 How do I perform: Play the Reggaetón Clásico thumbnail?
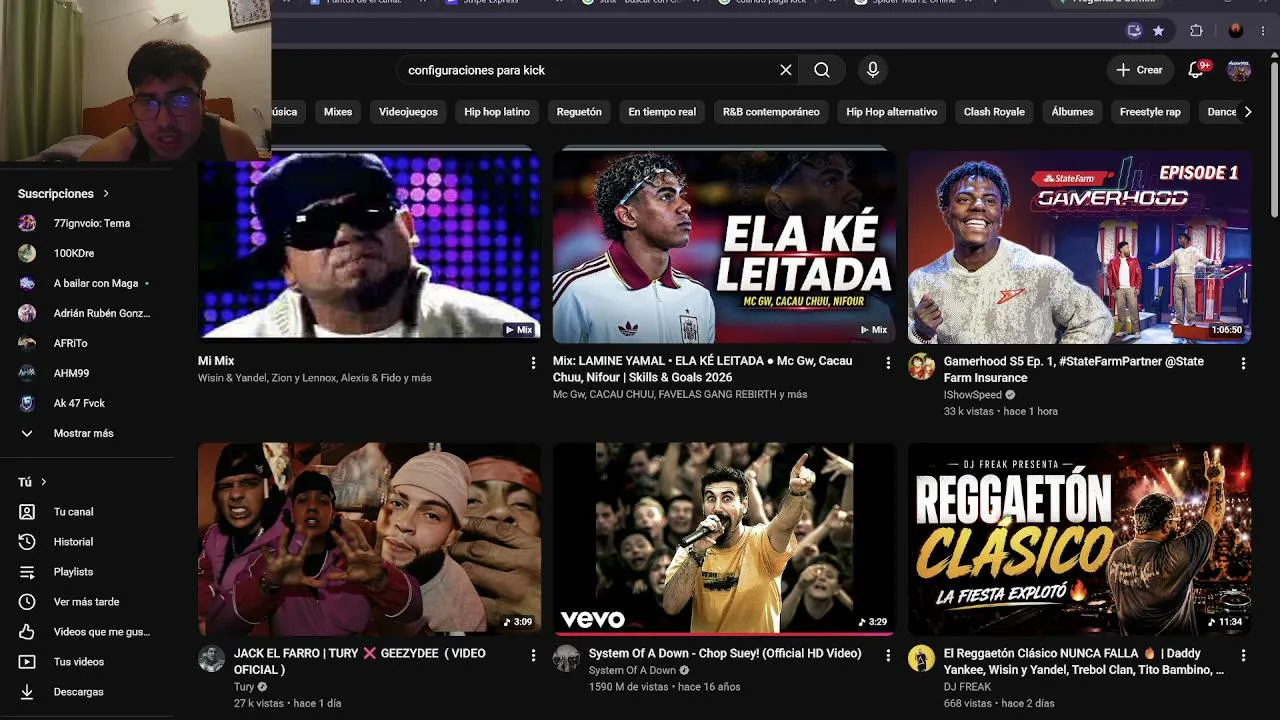pos(1079,539)
